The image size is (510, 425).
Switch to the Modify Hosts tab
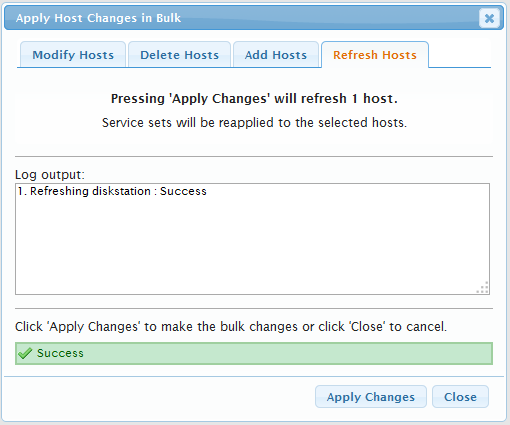(x=73, y=55)
